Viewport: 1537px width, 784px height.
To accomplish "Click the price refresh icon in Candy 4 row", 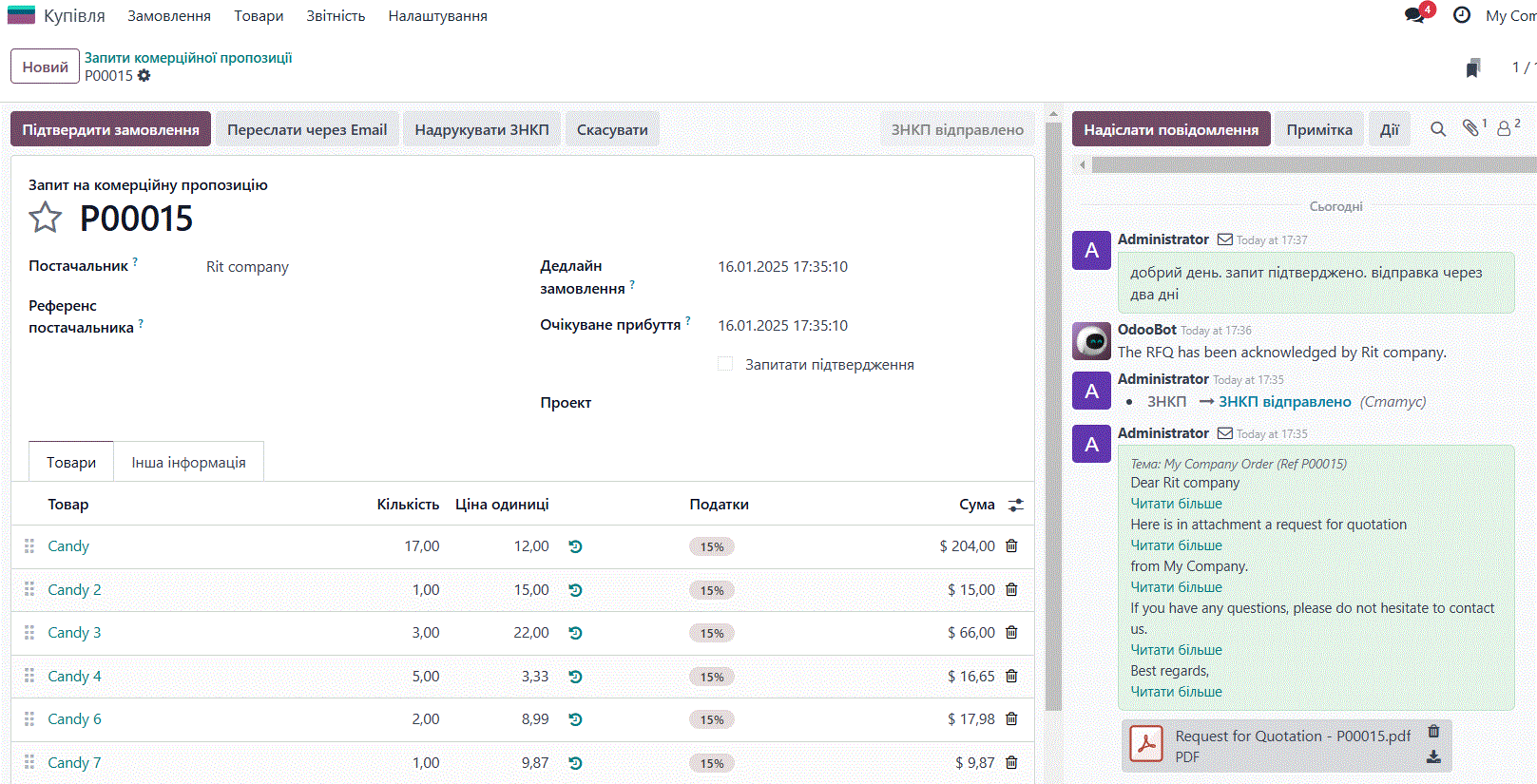I will coord(575,677).
